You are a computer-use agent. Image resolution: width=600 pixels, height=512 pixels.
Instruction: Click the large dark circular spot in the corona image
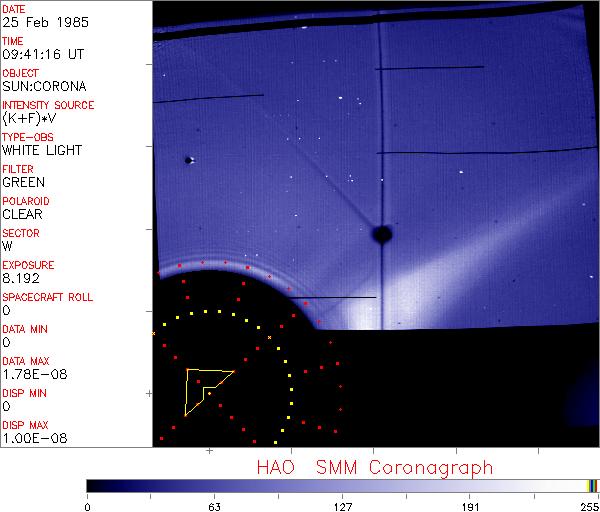pos(381,234)
